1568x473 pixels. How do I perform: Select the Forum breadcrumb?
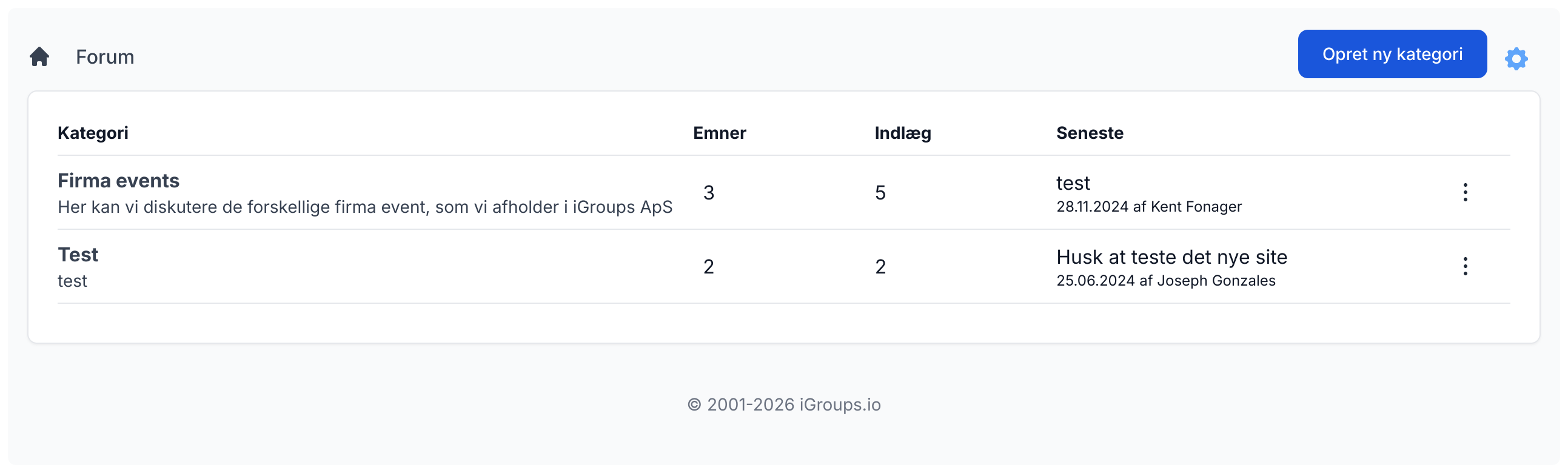coord(105,56)
